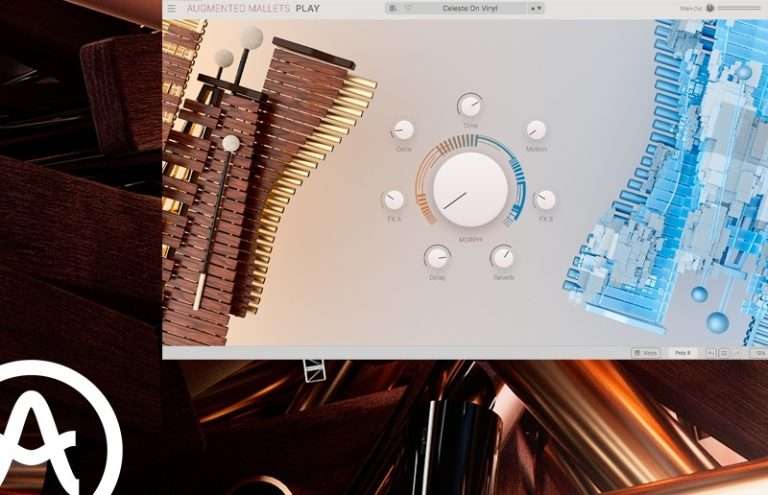Viewport: 768px width, 495px height.
Task: Open the preset library browser icon
Action: (393, 8)
